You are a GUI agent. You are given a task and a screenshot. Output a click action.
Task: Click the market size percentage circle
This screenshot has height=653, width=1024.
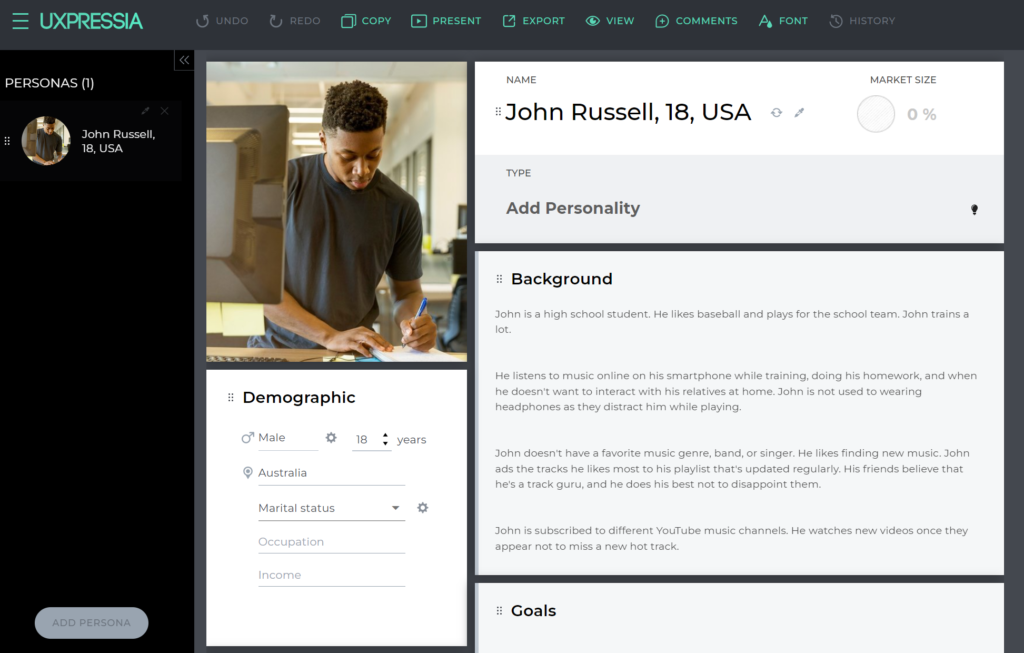876,114
